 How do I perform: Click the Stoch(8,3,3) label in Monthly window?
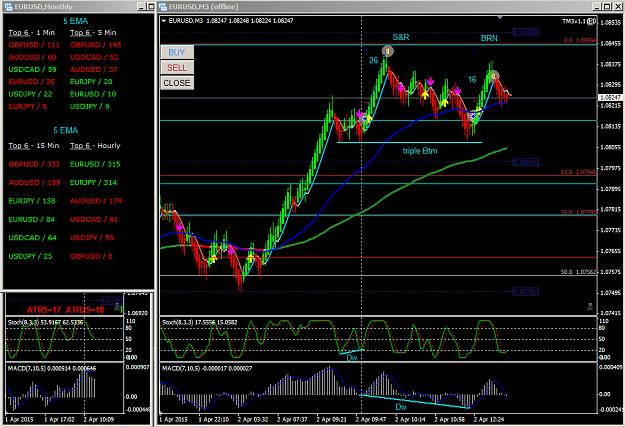click(46, 322)
